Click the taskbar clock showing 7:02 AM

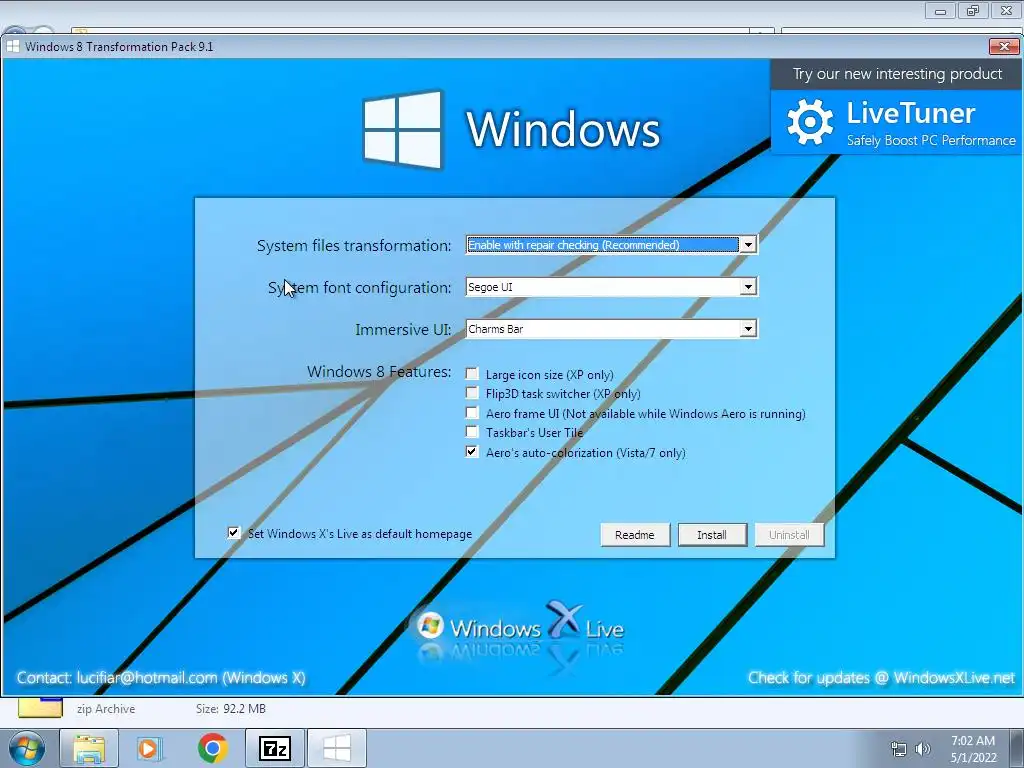973,749
